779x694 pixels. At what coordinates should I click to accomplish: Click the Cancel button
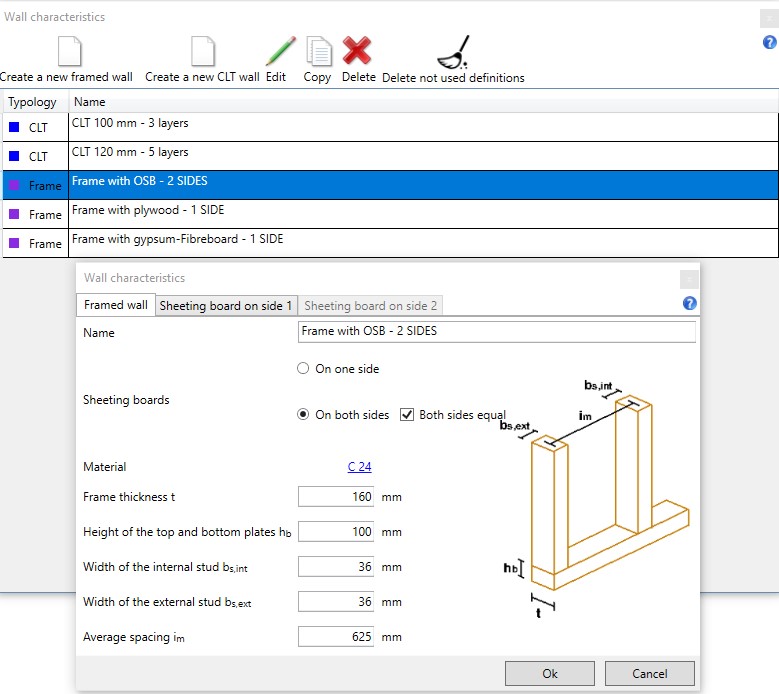point(649,673)
